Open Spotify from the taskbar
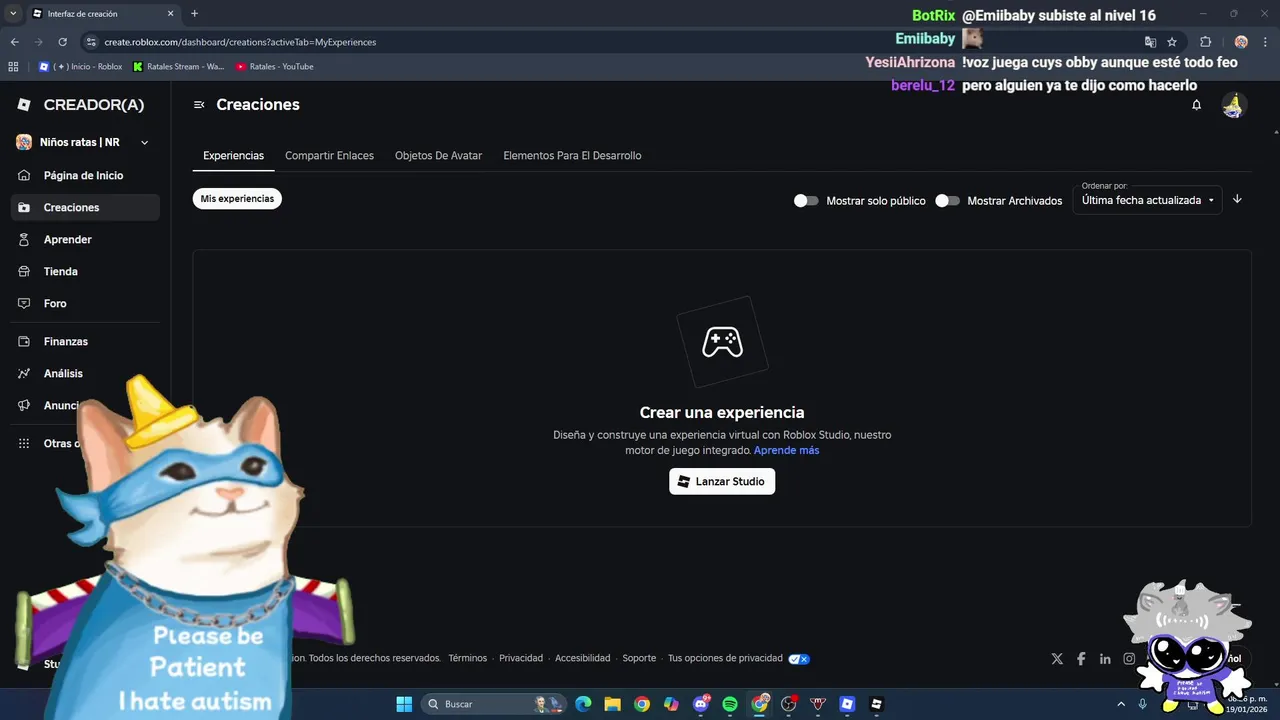This screenshot has height=720, width=1280. [730, 704]
